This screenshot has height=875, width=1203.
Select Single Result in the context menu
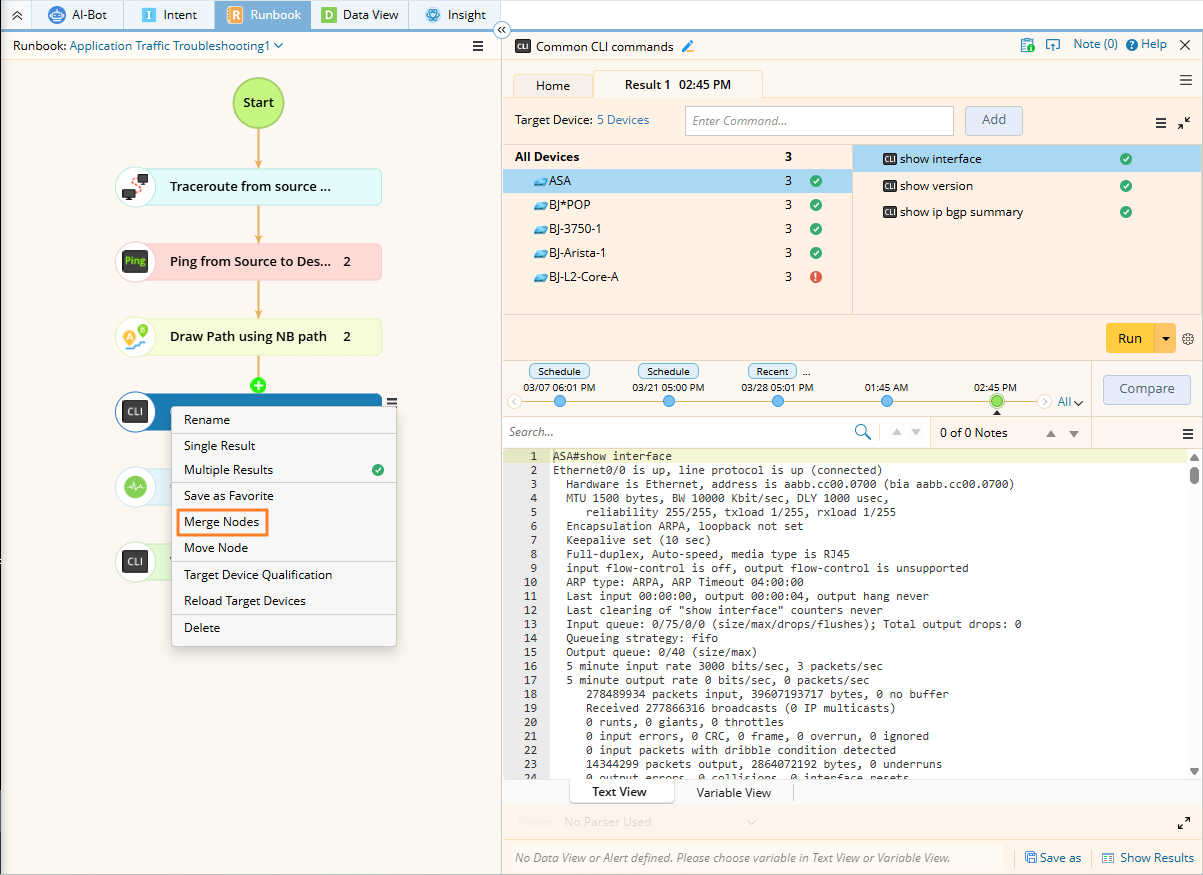pyautogui.click(x=220, y=446)
